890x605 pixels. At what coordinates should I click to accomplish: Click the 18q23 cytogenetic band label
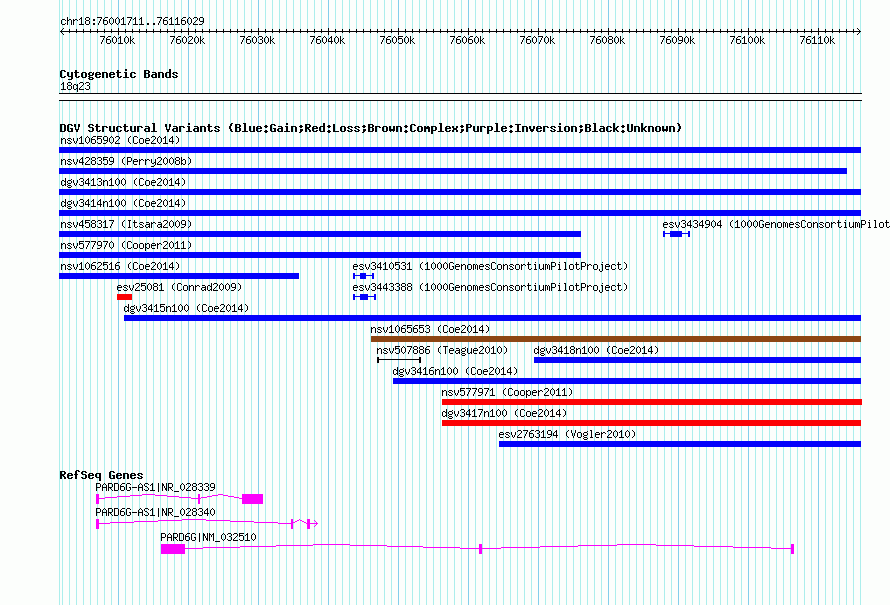tap(75, 86)
